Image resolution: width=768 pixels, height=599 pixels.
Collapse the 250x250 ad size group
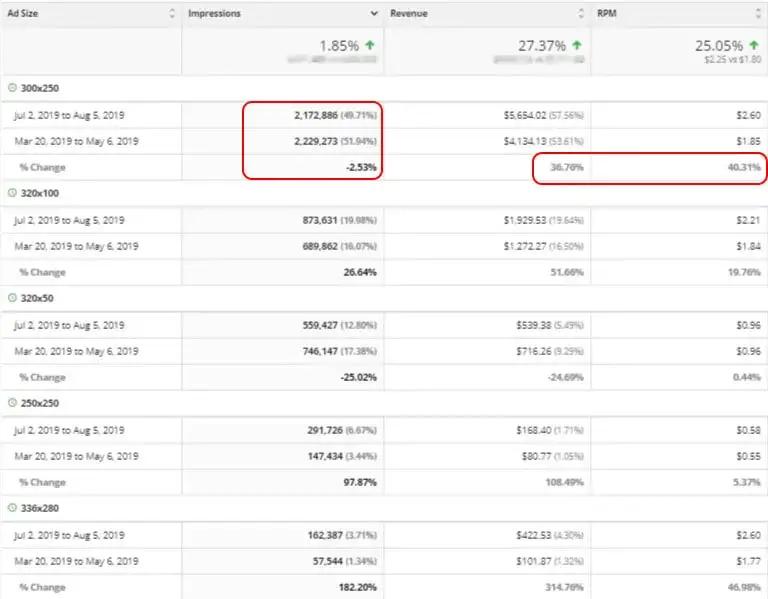(x=12, y=403)
